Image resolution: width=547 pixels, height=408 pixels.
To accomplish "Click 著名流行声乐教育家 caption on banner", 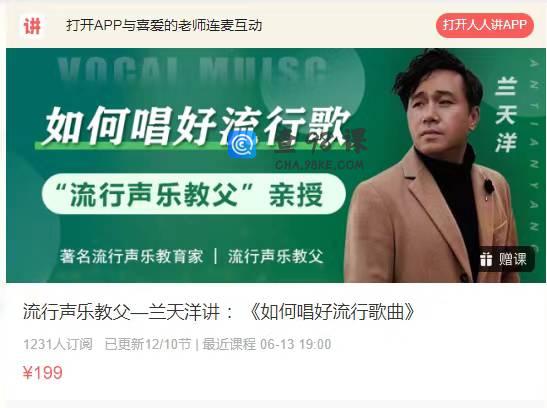I will pos(131,256).
